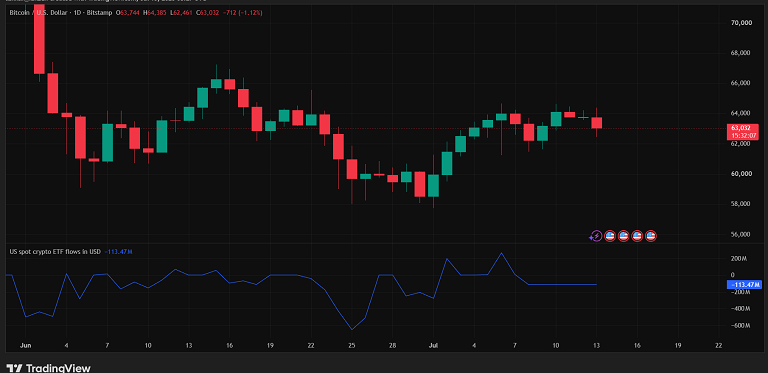Click the 25 date label on the time axis
Screen dimensions: 768x373
click(x=352, y=345)
